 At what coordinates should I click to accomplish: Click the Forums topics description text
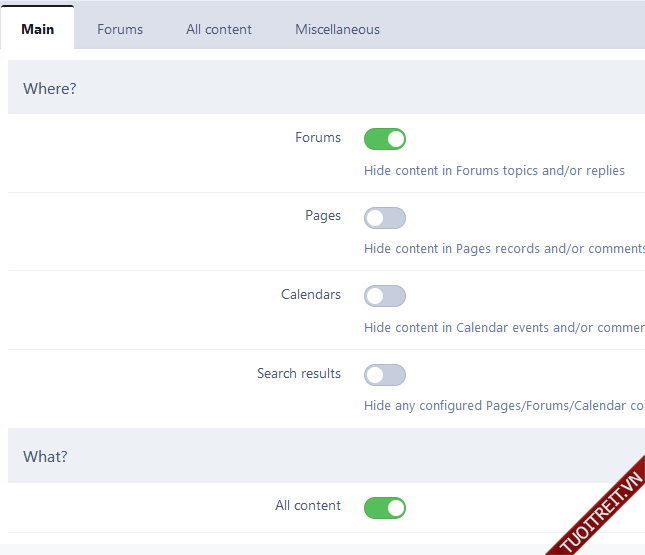coord(494,171)
